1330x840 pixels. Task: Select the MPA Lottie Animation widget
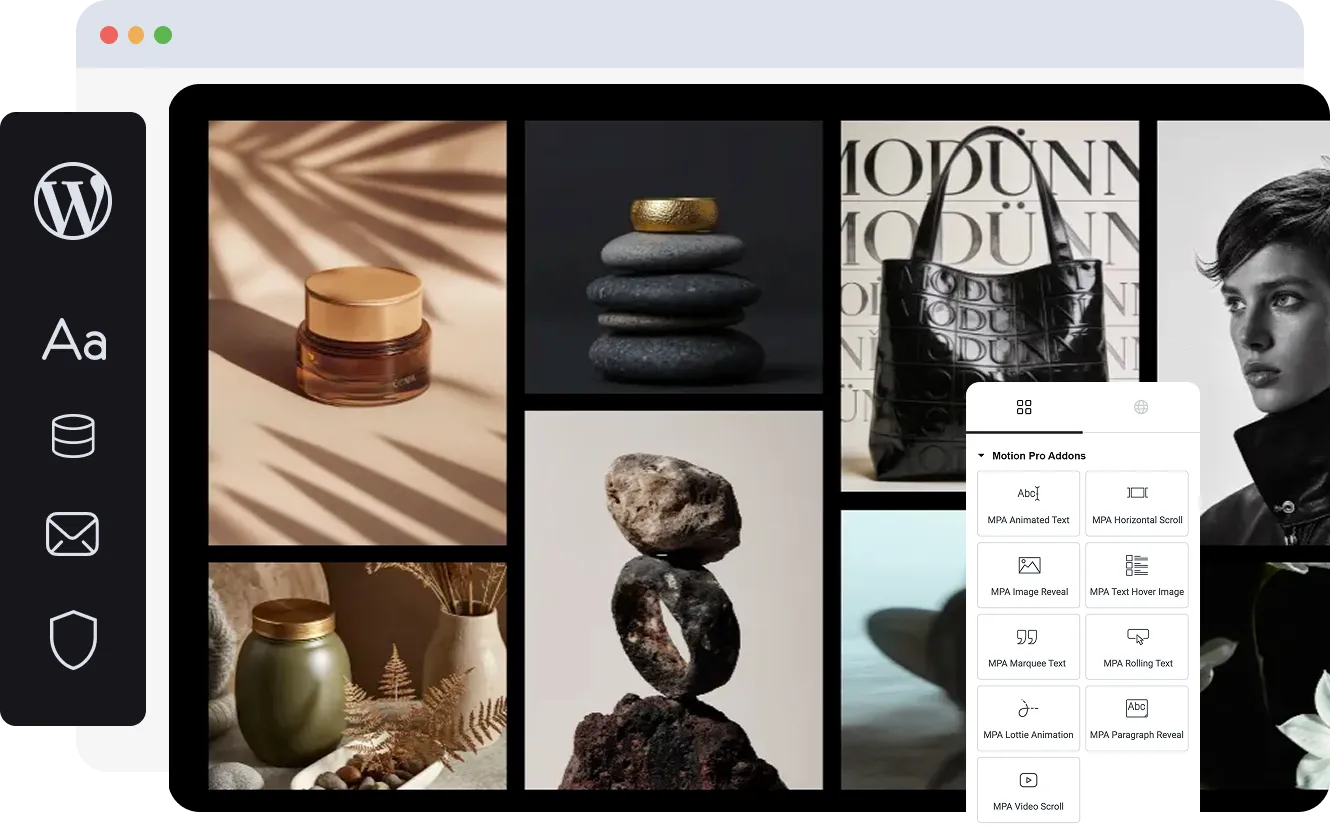click(x=1028, y=718)
